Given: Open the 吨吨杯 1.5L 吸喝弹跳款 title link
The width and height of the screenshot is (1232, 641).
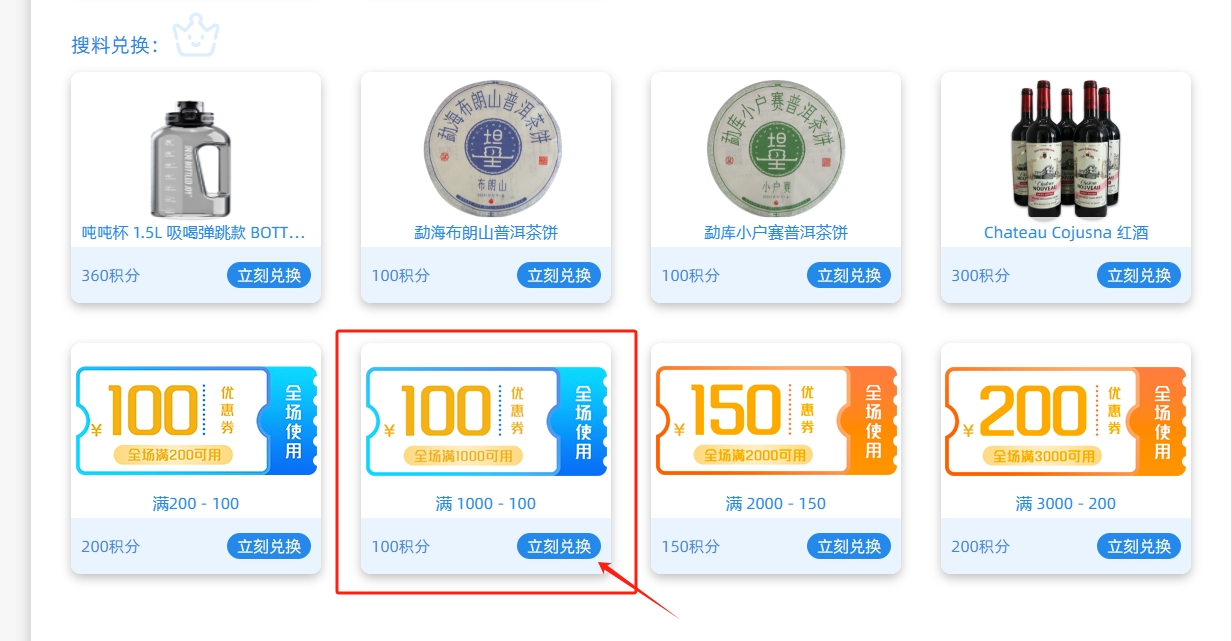Looking at the screenshot, I should pos(194,232).
